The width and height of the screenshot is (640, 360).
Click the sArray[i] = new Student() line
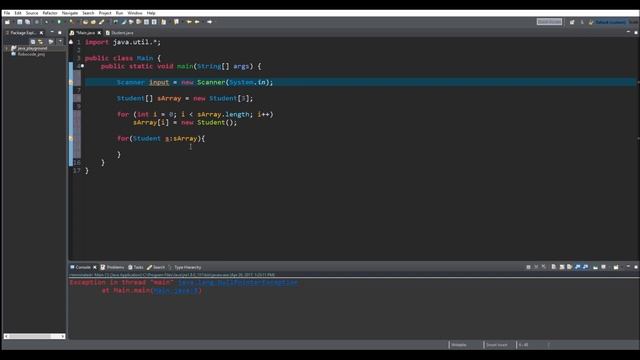pyautogui.click(x=185, y=122)
